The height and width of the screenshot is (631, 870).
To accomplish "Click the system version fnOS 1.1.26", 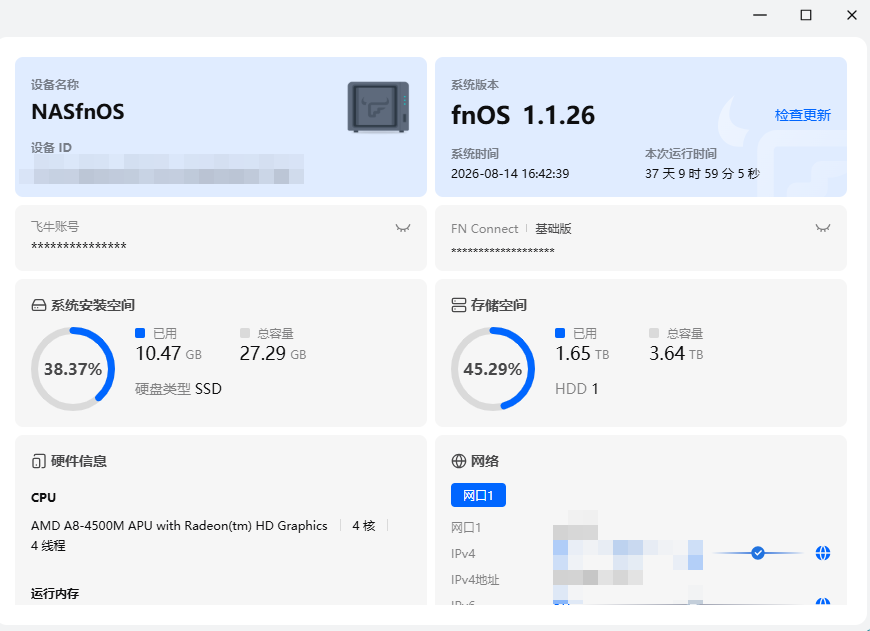I will point(523,115).
